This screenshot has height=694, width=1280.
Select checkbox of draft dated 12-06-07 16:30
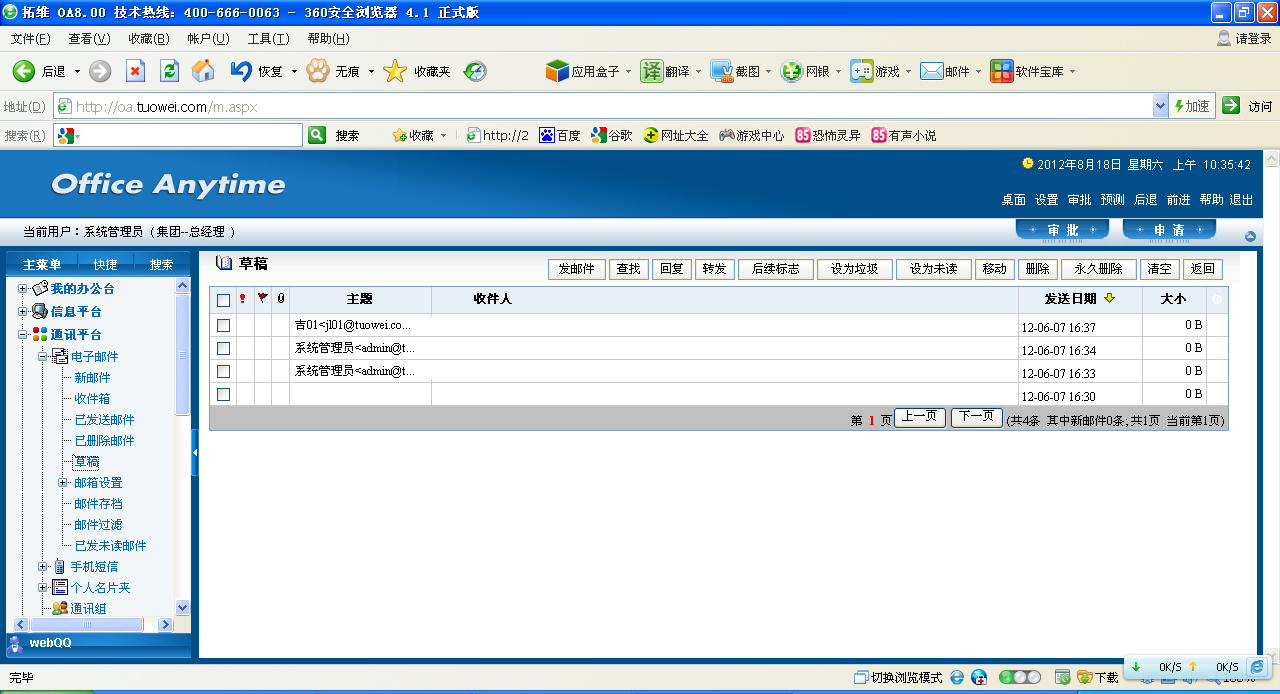224,394
